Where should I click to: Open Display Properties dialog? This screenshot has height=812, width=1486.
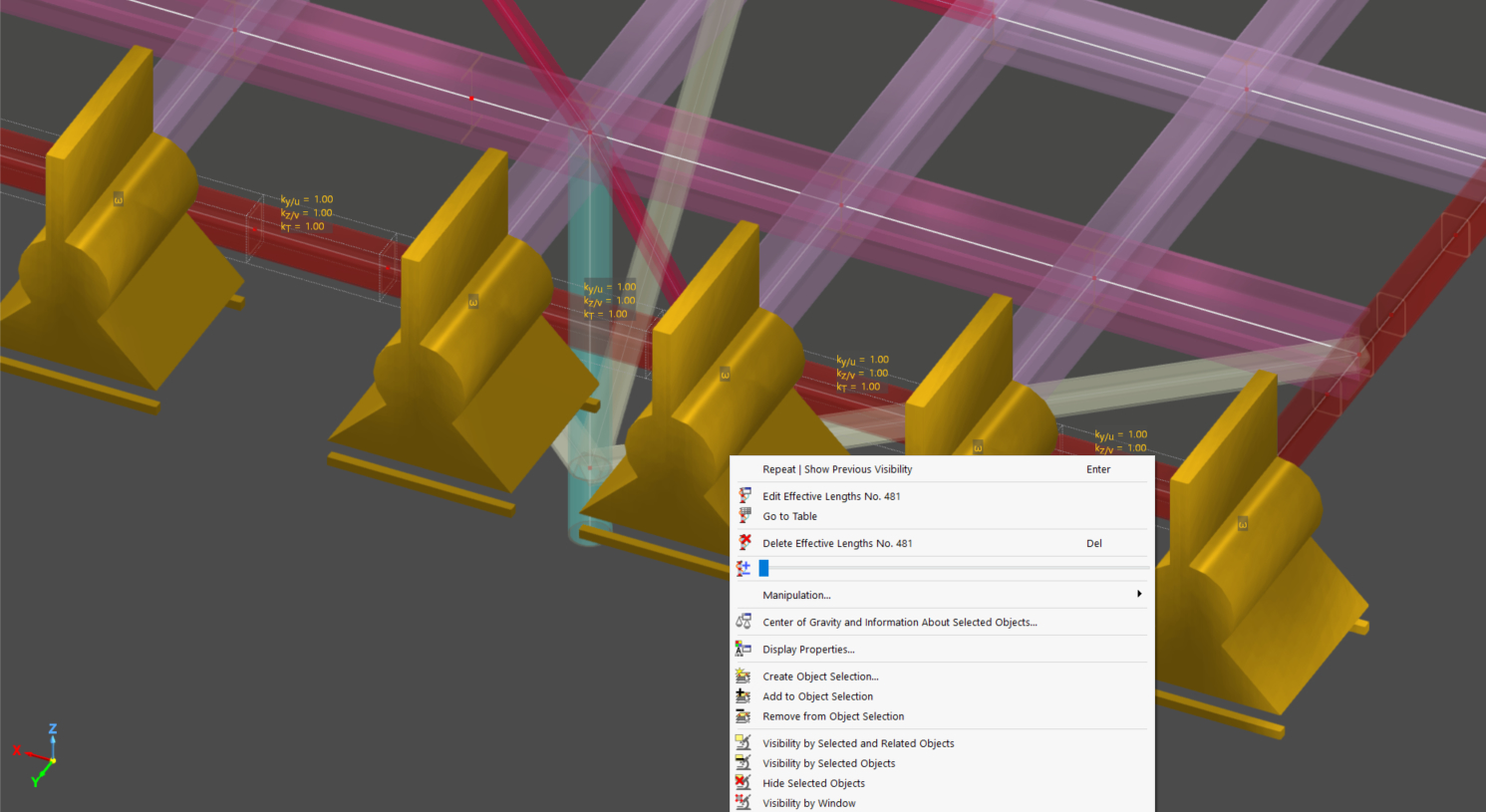(807, 650)
